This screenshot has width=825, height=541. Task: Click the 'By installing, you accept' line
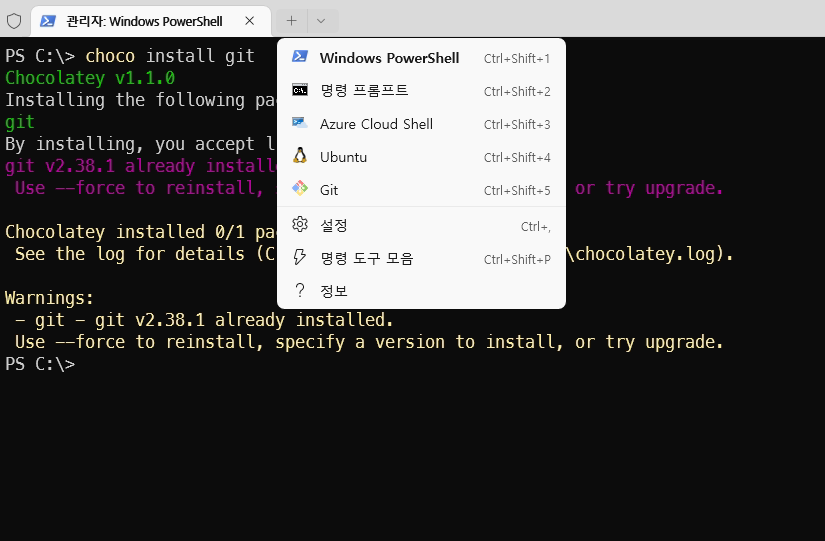(140, 144)
